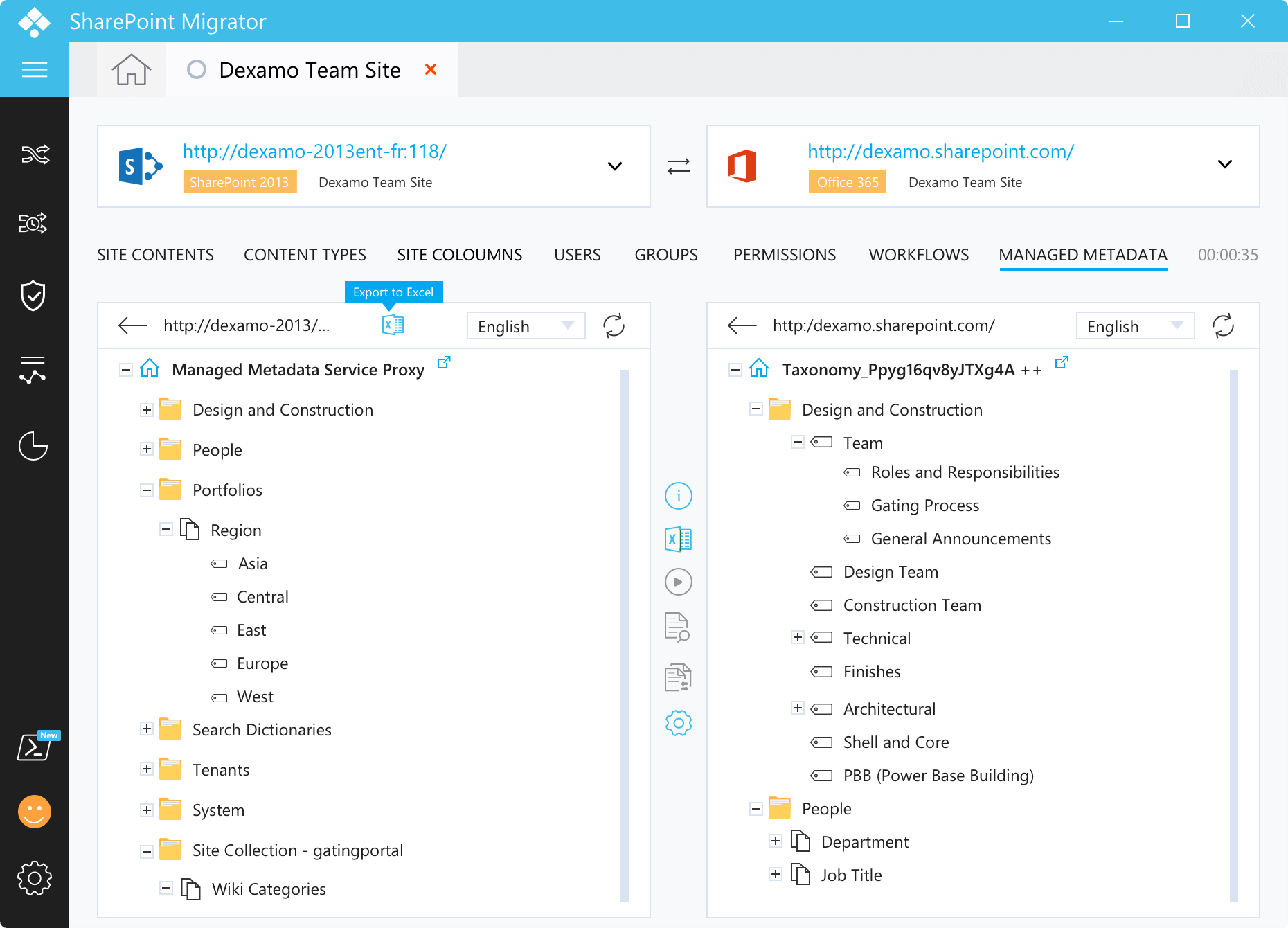The width and height of the screenshot is (1288, 928).
Task: Open the hamburger menu
Action: (x=35, y=69)
